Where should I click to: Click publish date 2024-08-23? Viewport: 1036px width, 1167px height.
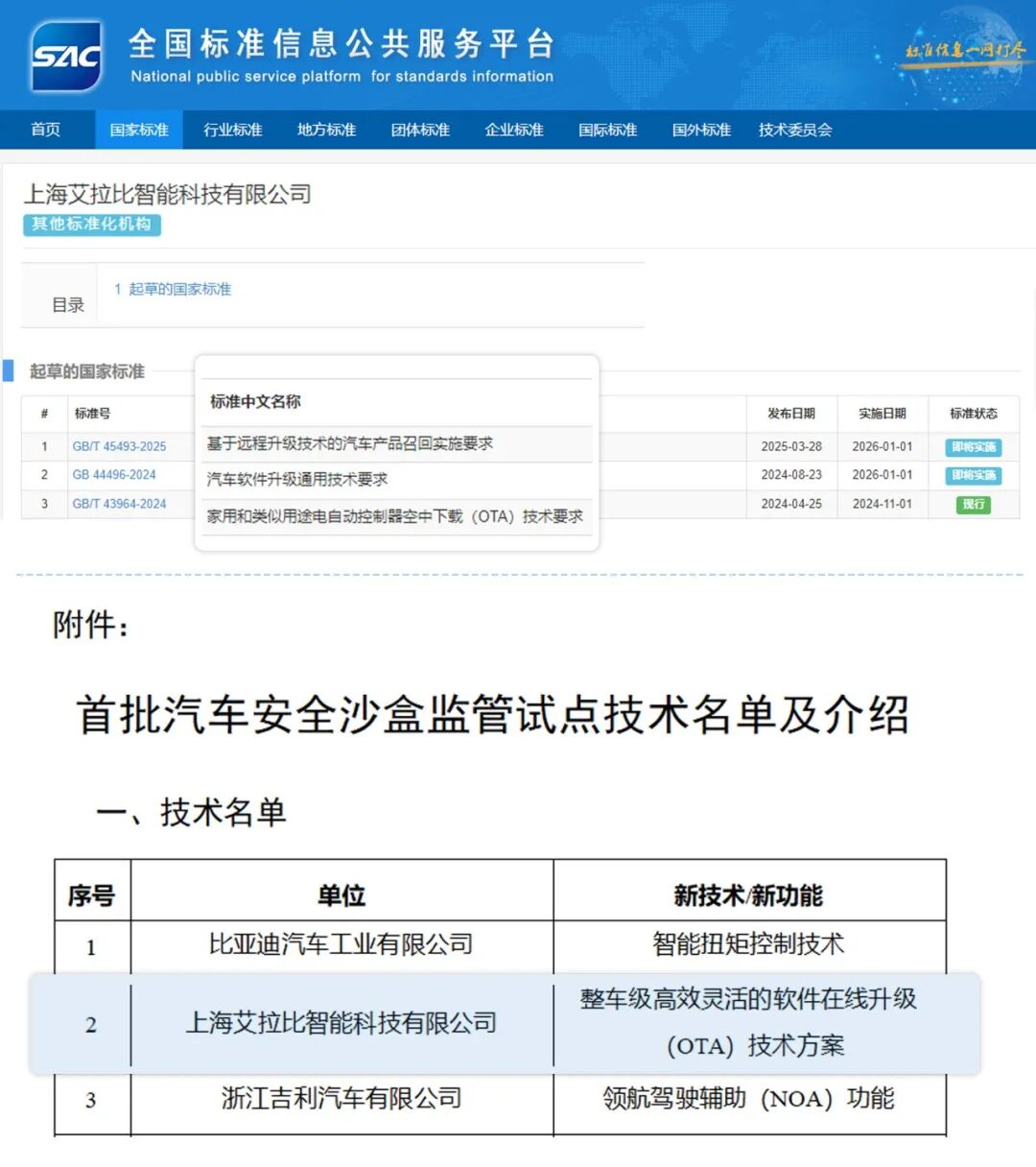point(791,475)
